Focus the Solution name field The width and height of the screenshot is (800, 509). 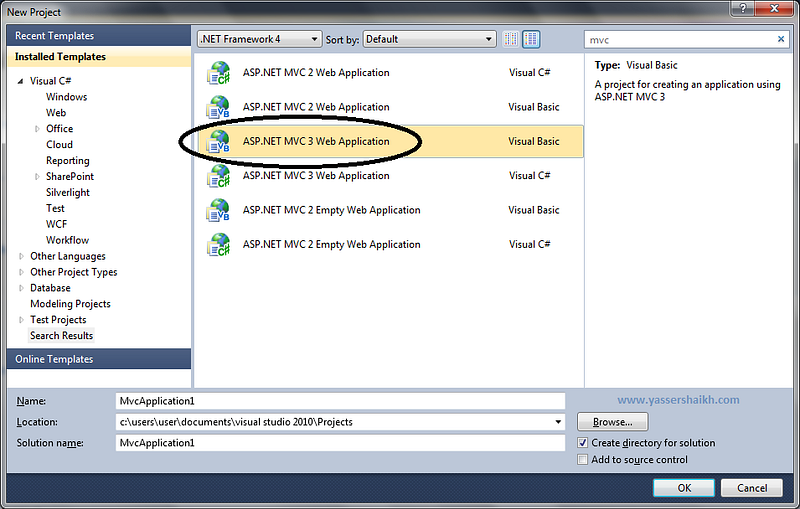(x=340, y=443)
